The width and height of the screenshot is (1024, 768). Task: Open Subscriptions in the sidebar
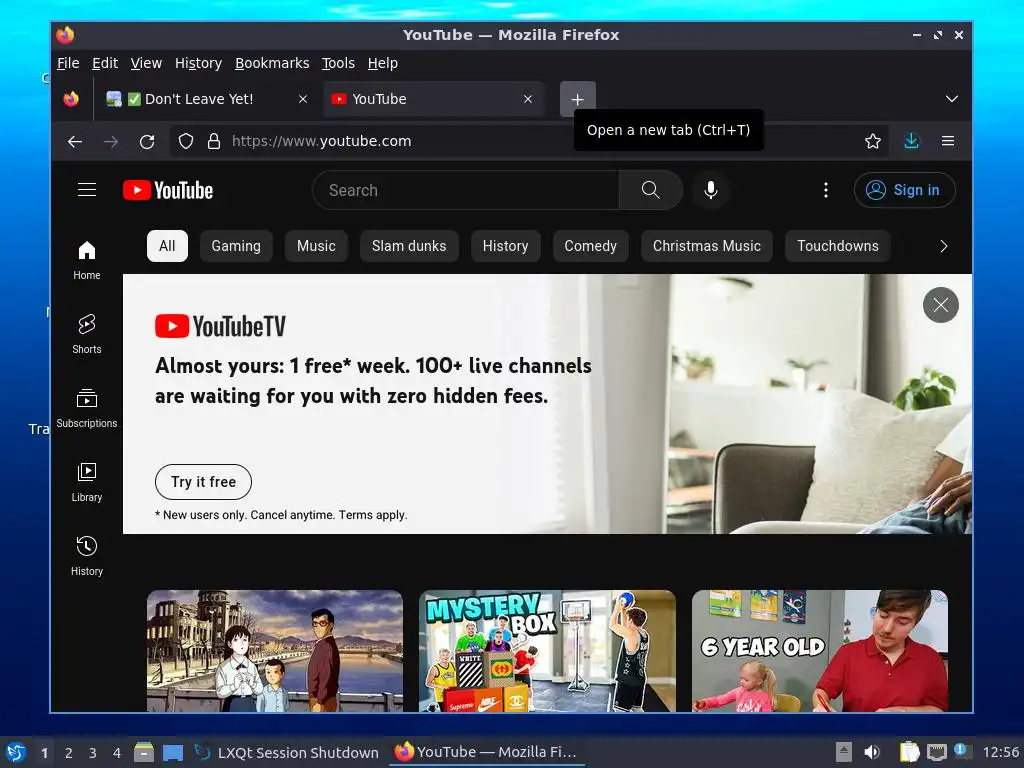click(x=87, y=408)
